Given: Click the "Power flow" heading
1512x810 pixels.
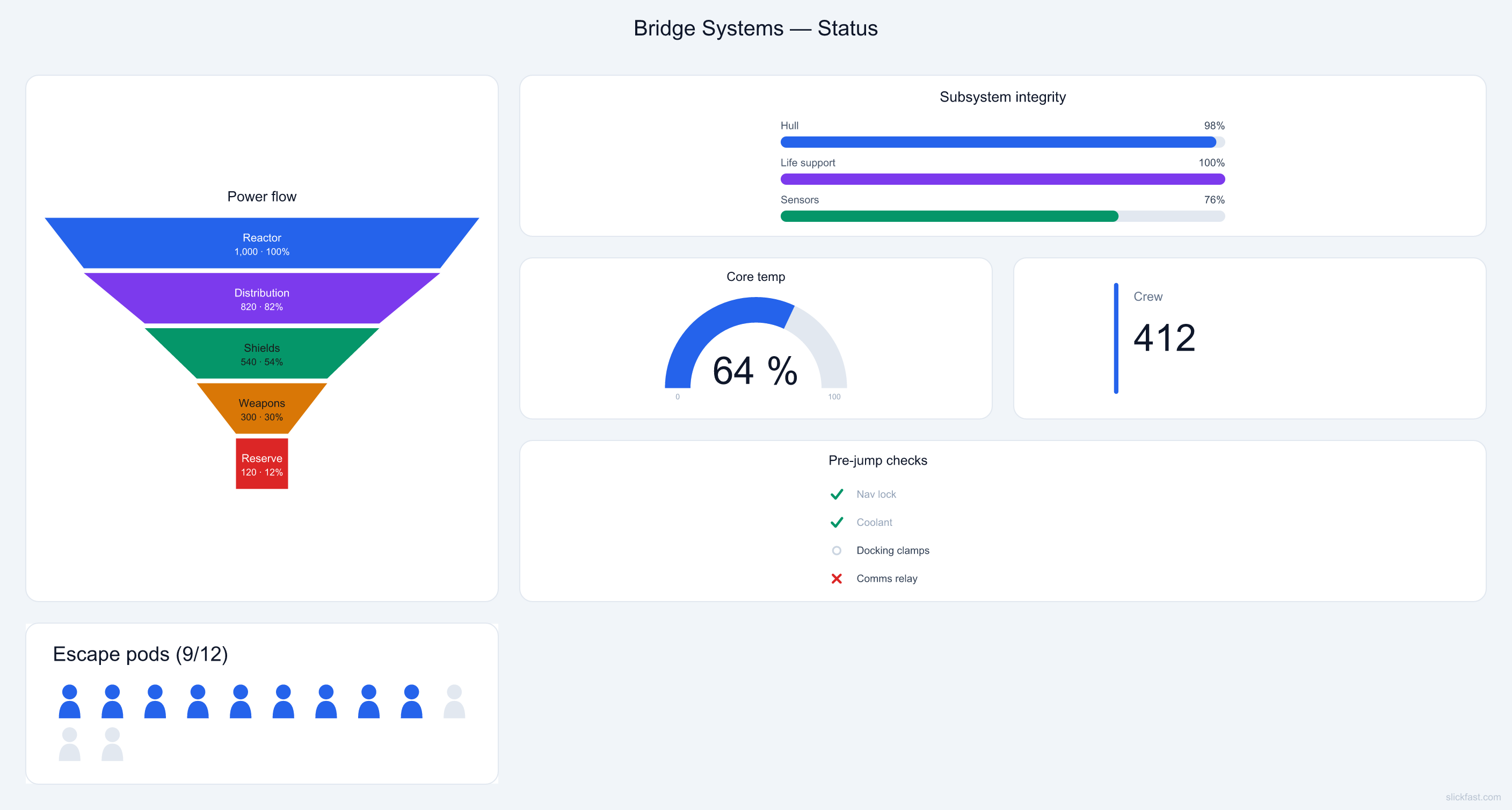Looking at the screenshot, I should (262, 197).
